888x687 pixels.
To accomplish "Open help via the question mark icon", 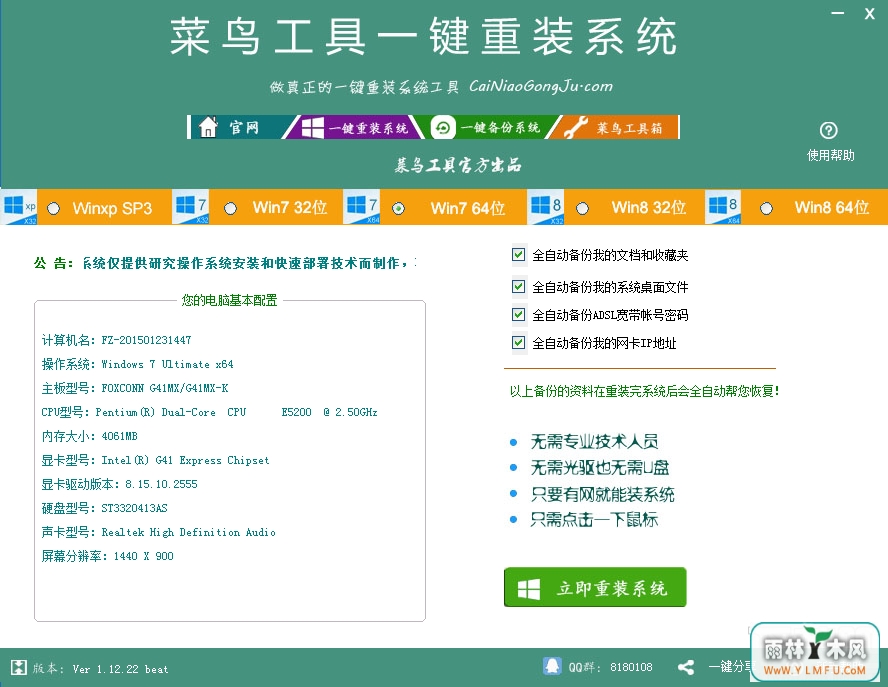I will (x=829, y=130).
